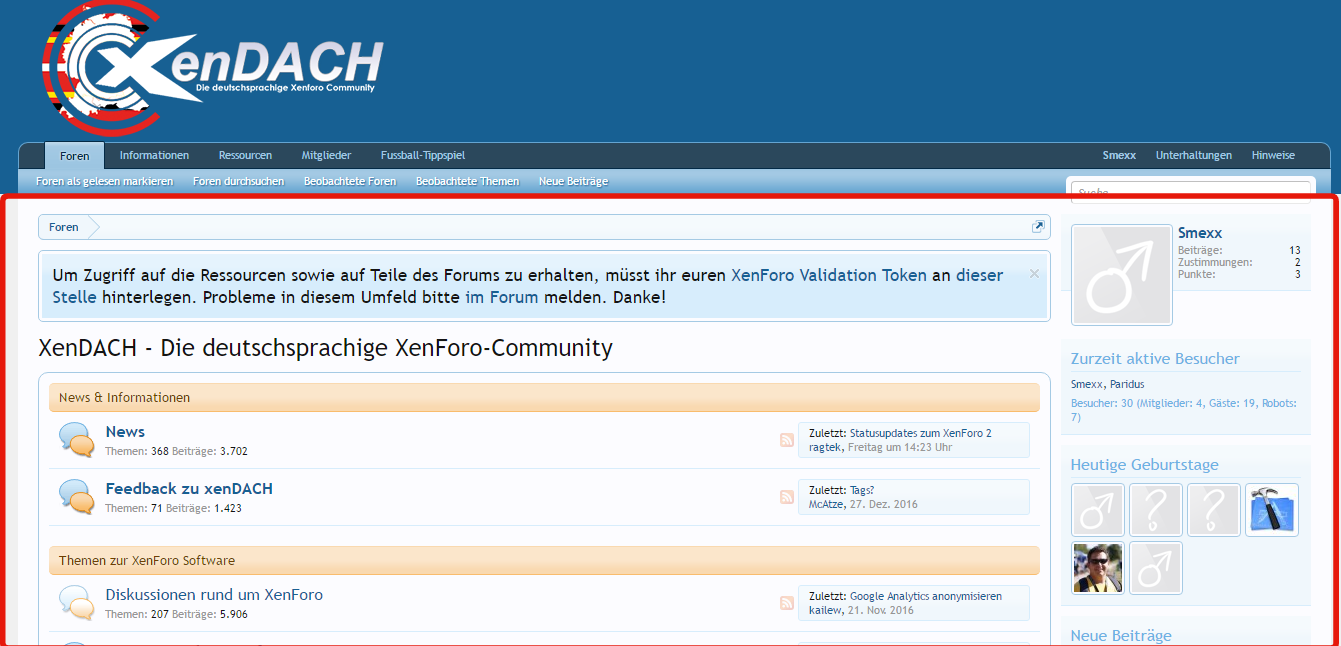
Task: Visit ragtek's profile link
Action: (825, 447)
